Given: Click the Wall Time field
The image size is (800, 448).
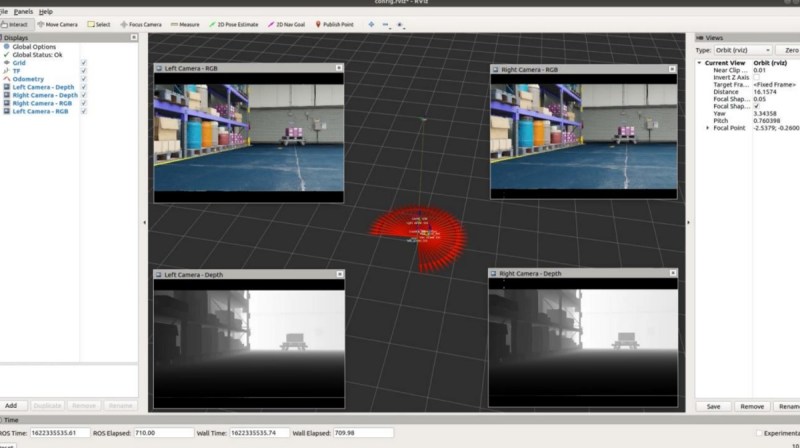Looking at the screenshot, I should 259,433.
